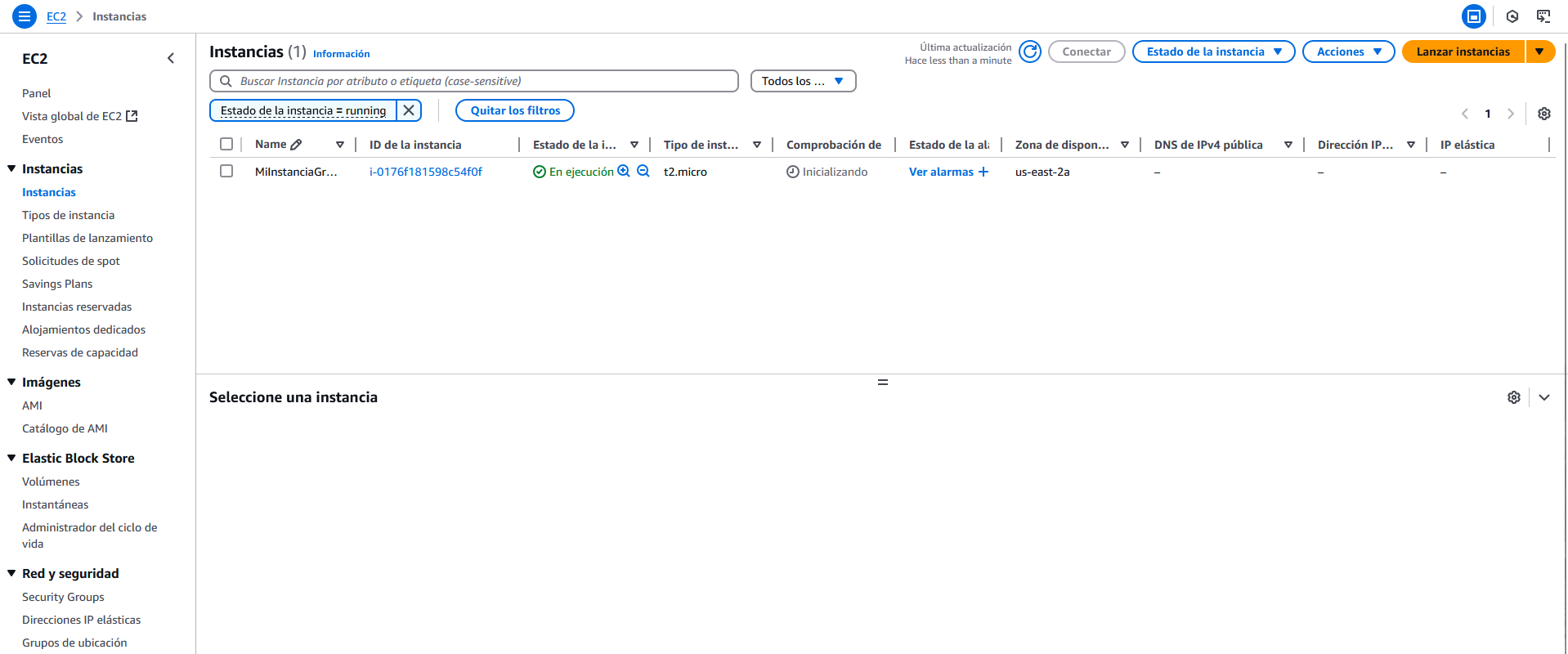Open Direcciones IP elásticas
This screenshot has height=654, width=1568.
[x=81, y=620]
